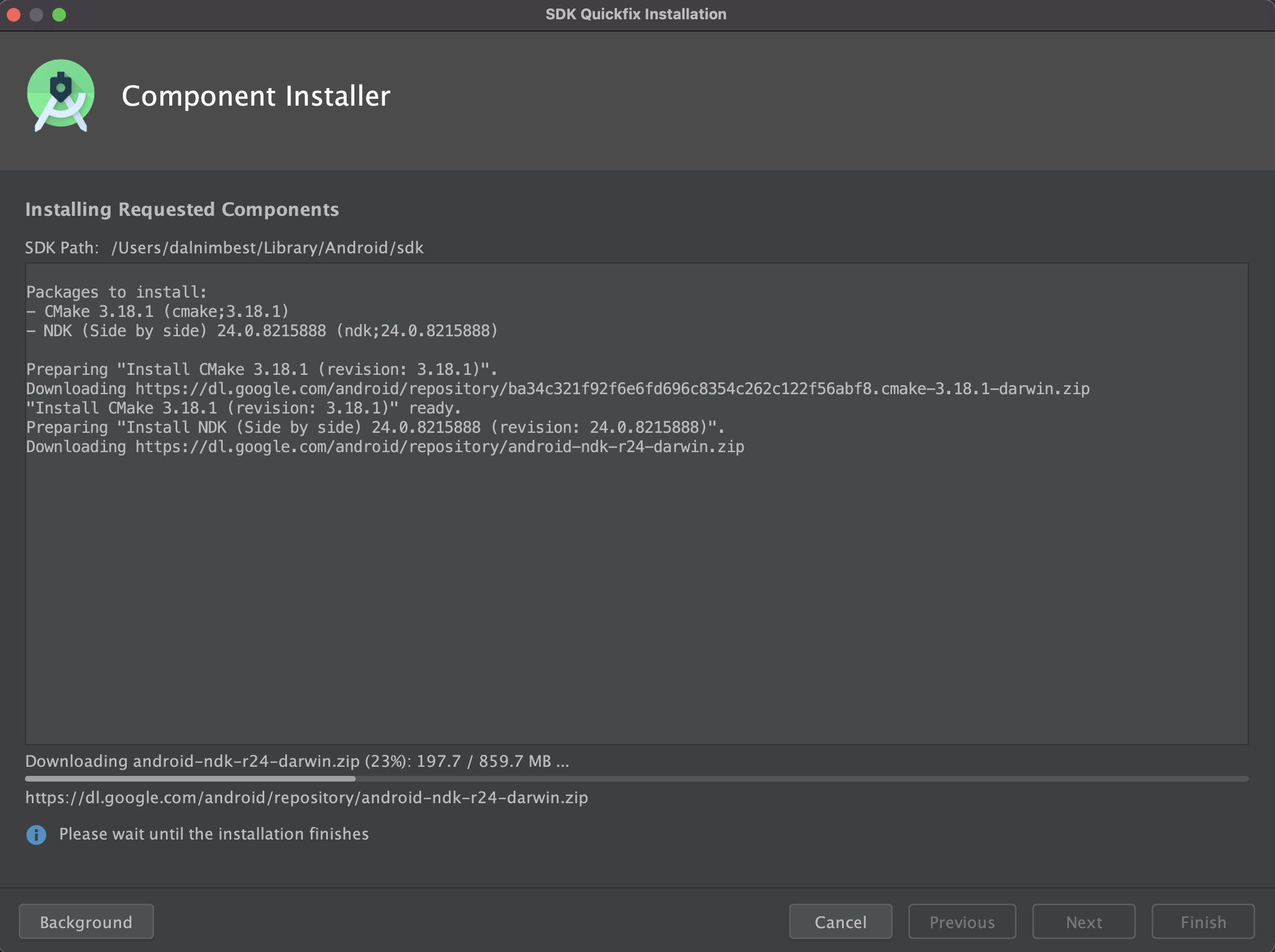Click the green zoom window button
1275x952 pixels.
click(x=59, y=14)
